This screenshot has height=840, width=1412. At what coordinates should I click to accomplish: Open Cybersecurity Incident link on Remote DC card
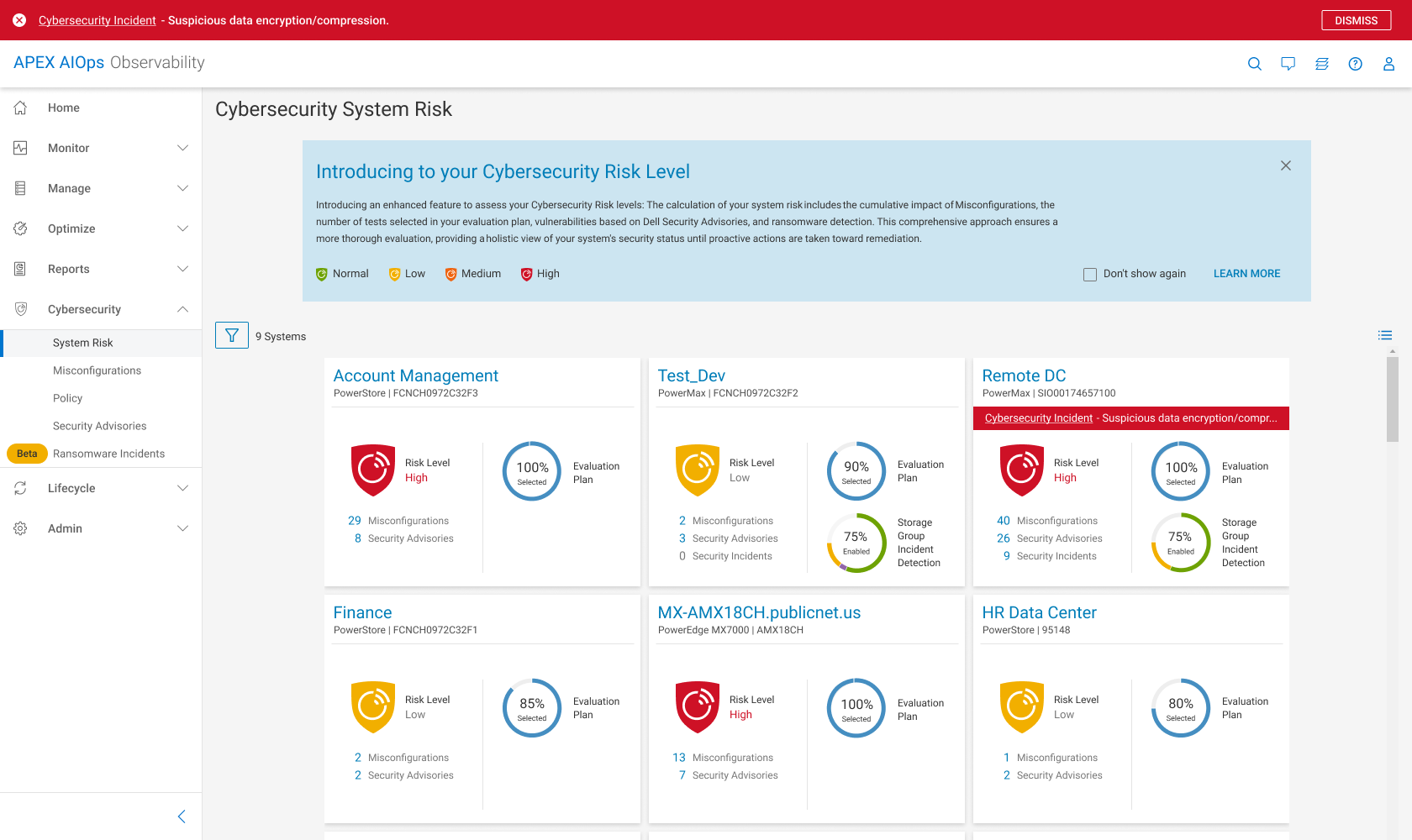1039,418
